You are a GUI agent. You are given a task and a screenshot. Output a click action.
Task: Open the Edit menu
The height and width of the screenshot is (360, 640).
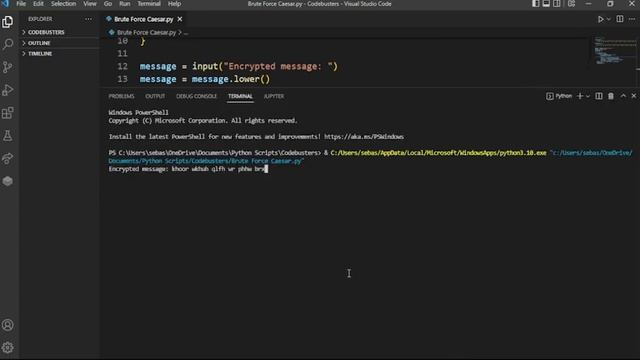tap(38, 4)
